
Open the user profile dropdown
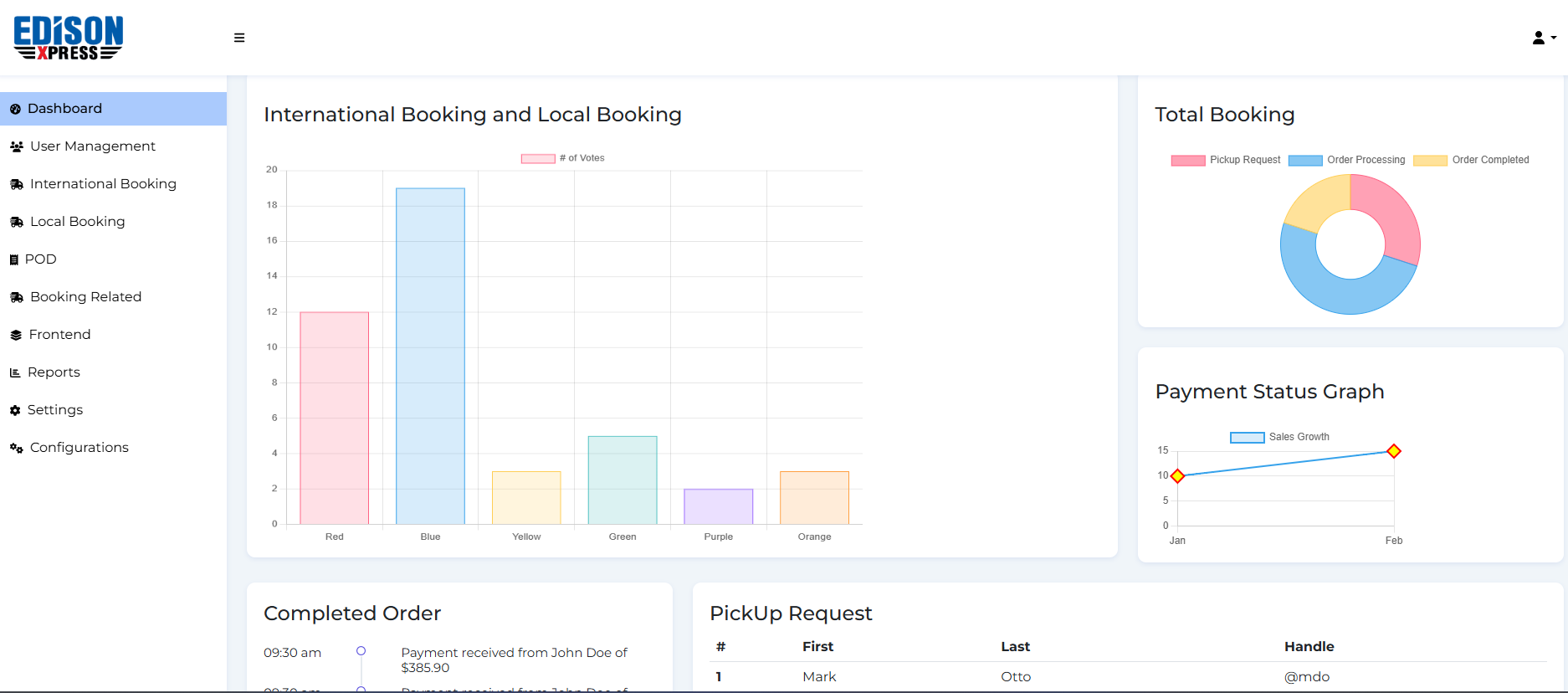[x=1544, y=38]
